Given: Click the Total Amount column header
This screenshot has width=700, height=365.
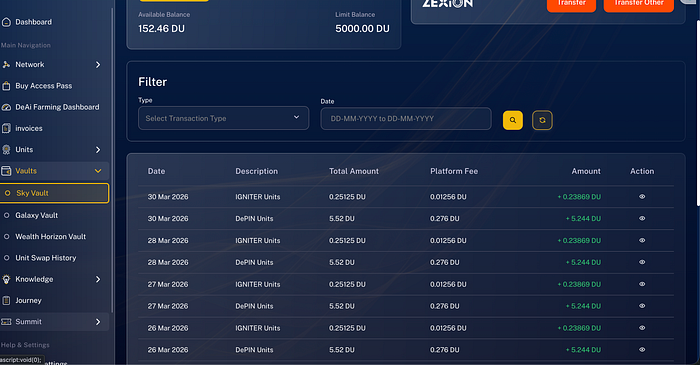Looking at the screenshot, I should [354, 171].
